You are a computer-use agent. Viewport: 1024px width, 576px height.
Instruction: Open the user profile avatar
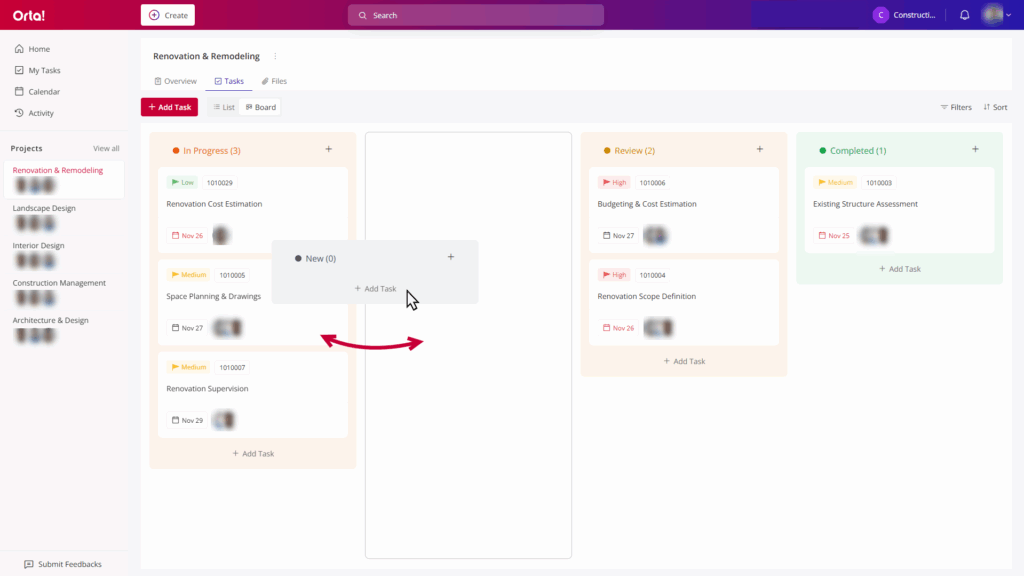pyautogui.click(x=992, y=15)
